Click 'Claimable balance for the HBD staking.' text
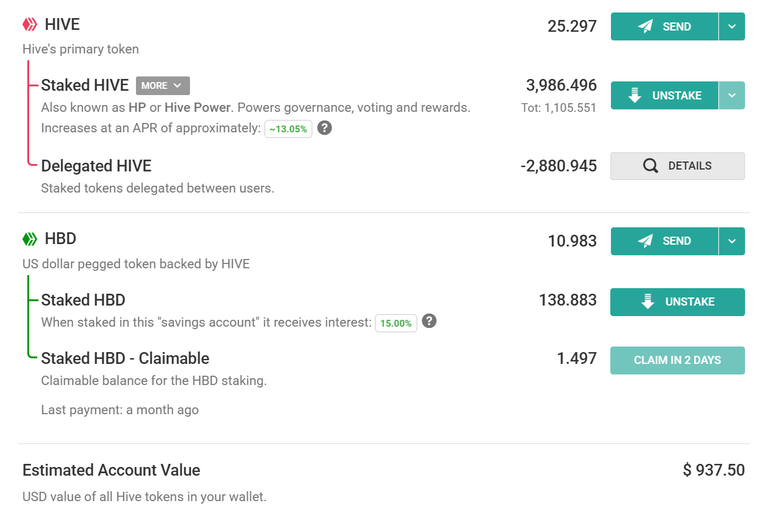The image size is (768, 513). (x=154, y=381)
